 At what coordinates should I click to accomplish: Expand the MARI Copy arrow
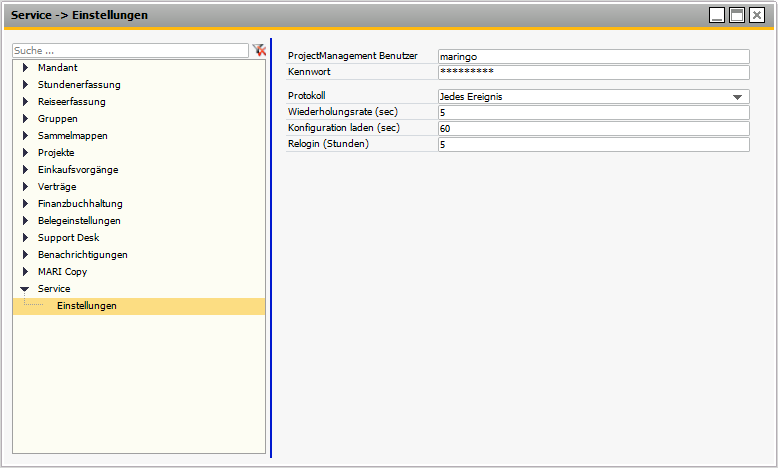click(x=26, y=271)
